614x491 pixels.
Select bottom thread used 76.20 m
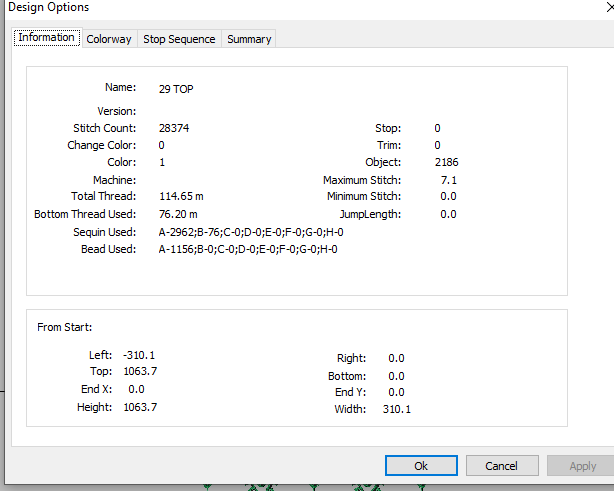[x=178, y=214]
